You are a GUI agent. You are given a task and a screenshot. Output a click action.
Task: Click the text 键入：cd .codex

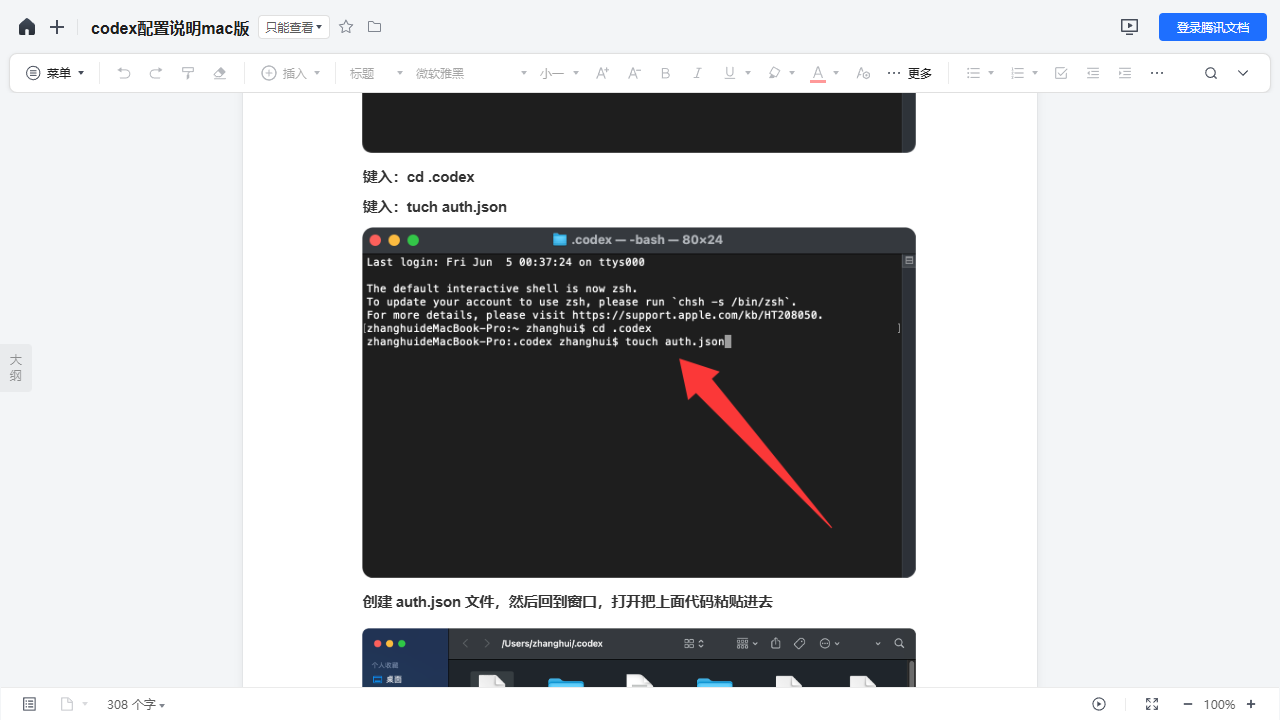418,177
